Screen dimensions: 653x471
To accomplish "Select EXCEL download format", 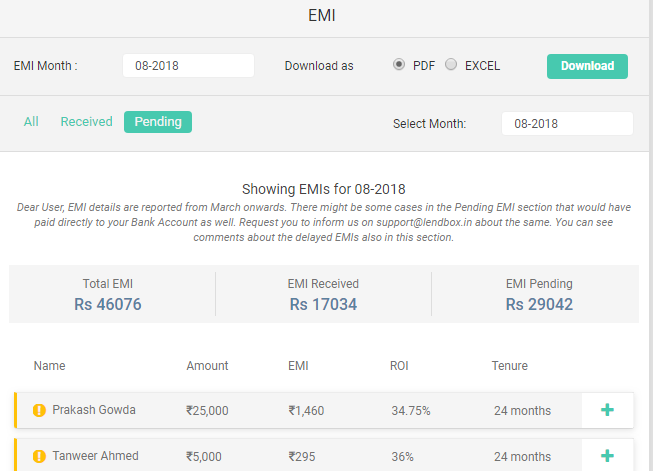I will pyautogui.click(x=451, y=65).
